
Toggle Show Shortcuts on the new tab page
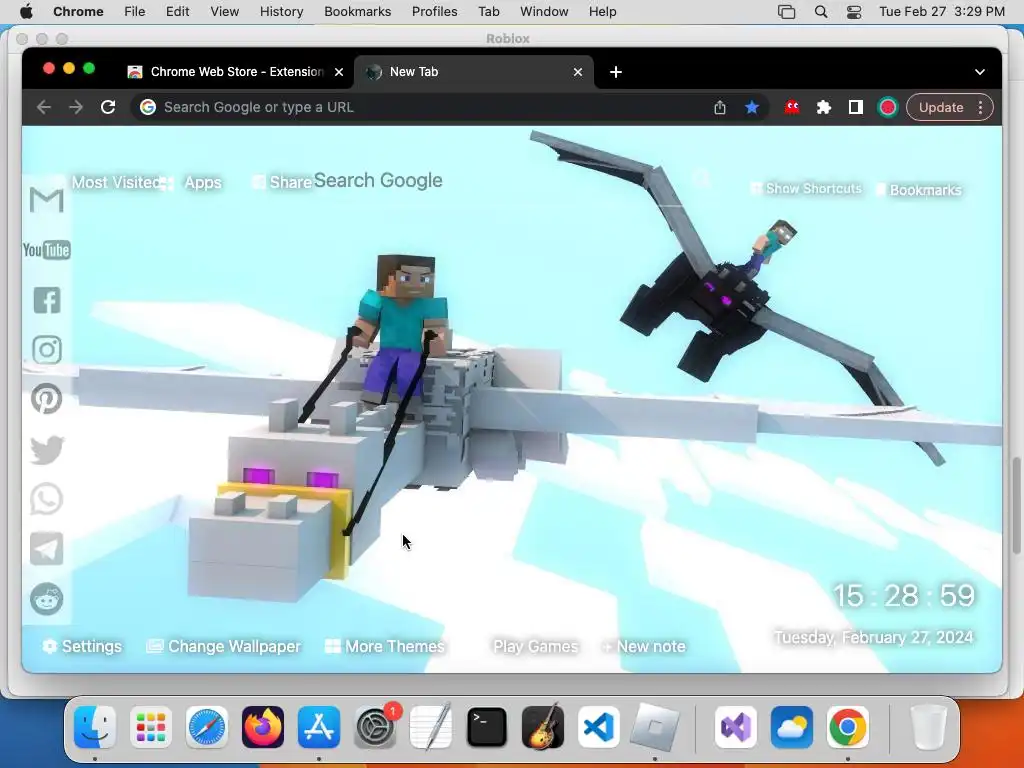(806, 189)
